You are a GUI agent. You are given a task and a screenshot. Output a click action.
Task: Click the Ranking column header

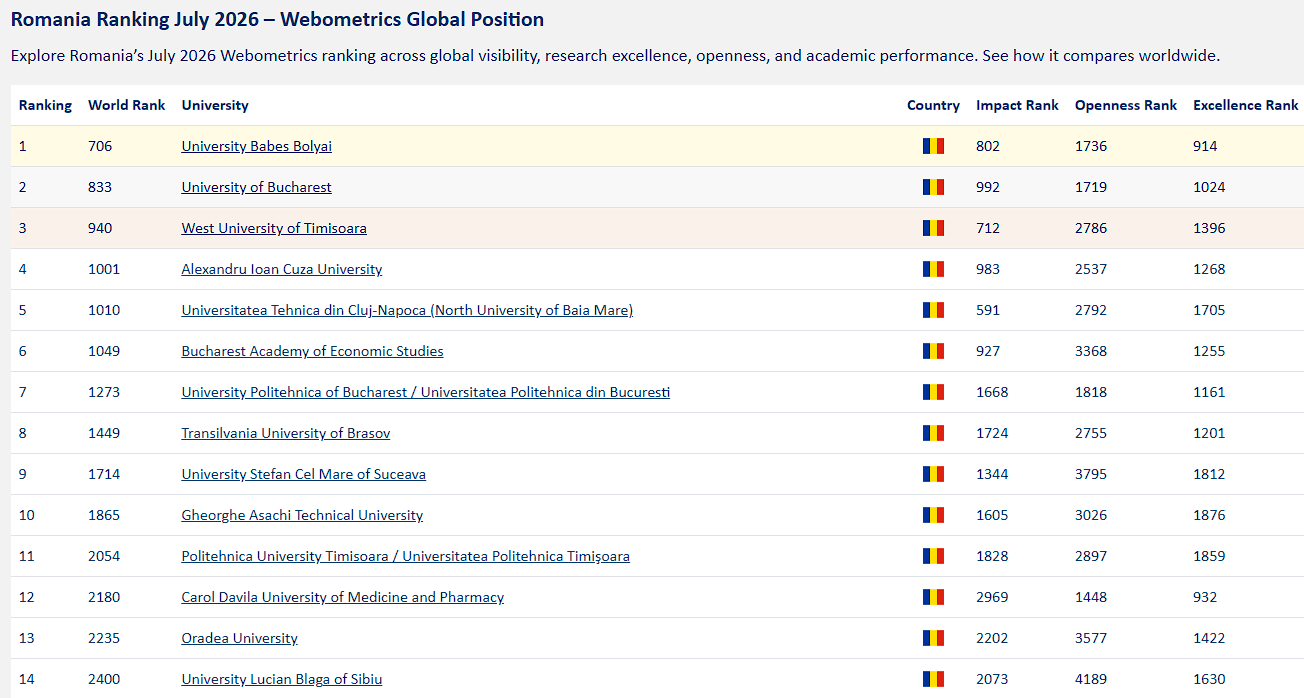point(45,105)
